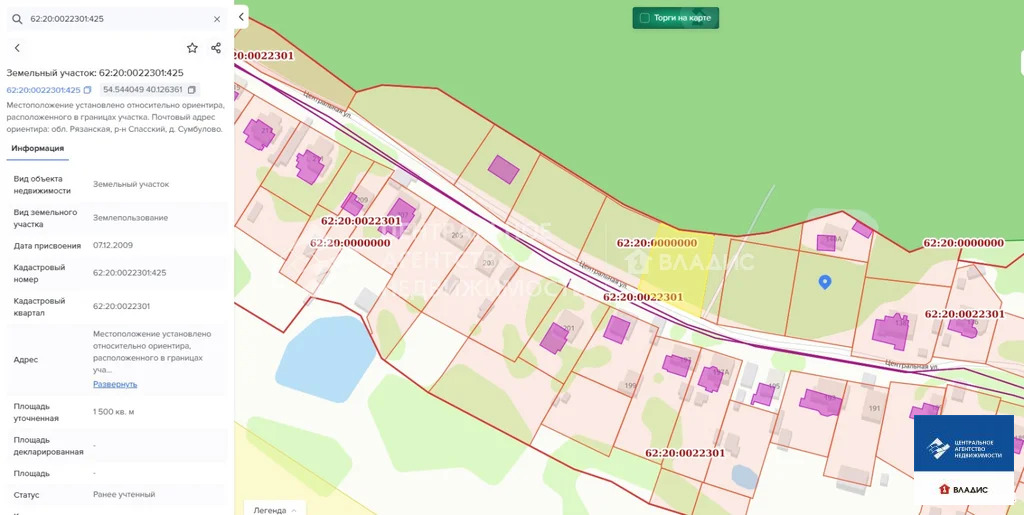Click purple building number 201
This screenshot has height=515, width=1024.
554,338
